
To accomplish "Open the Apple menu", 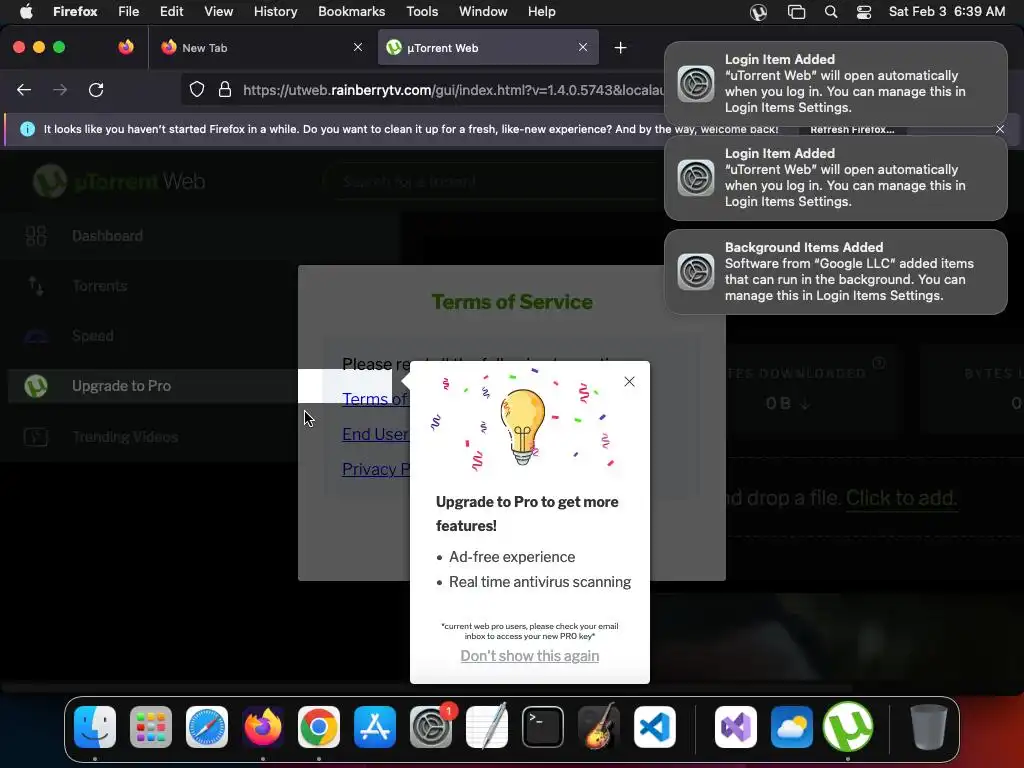I will [26, 12].
